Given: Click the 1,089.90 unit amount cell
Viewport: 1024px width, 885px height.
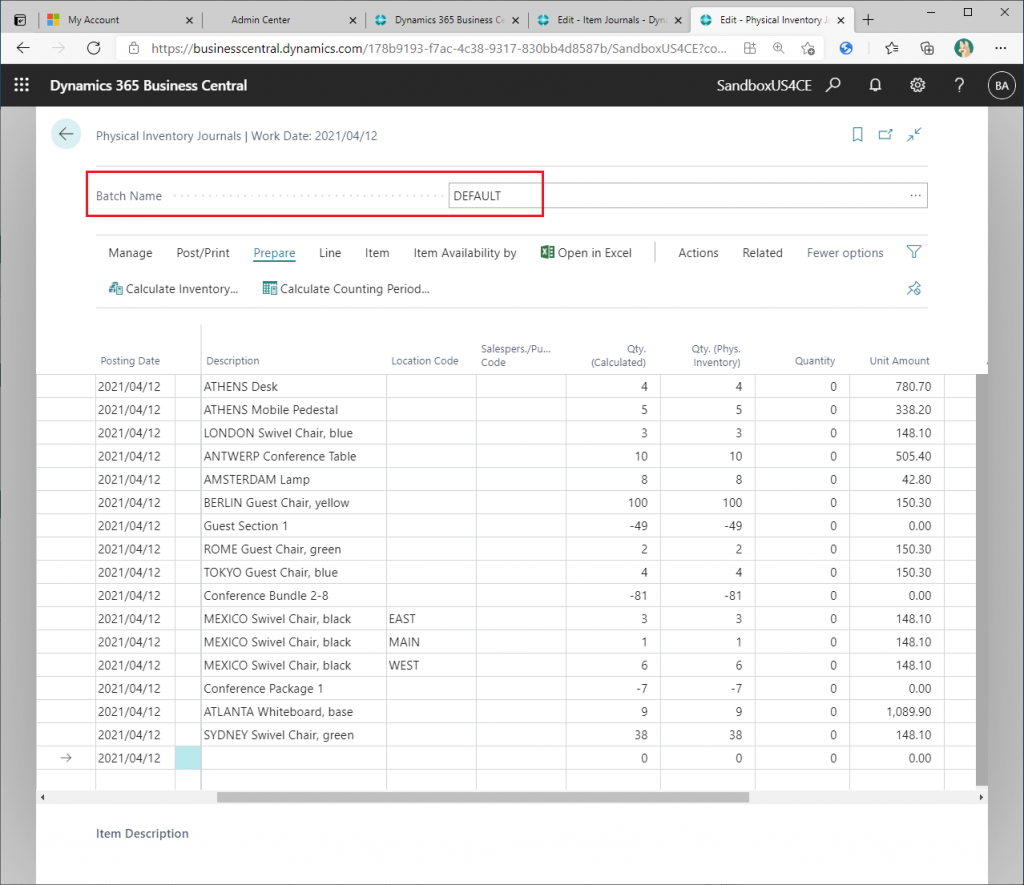Looking at the screenshot, I should (x=897, y=711).
